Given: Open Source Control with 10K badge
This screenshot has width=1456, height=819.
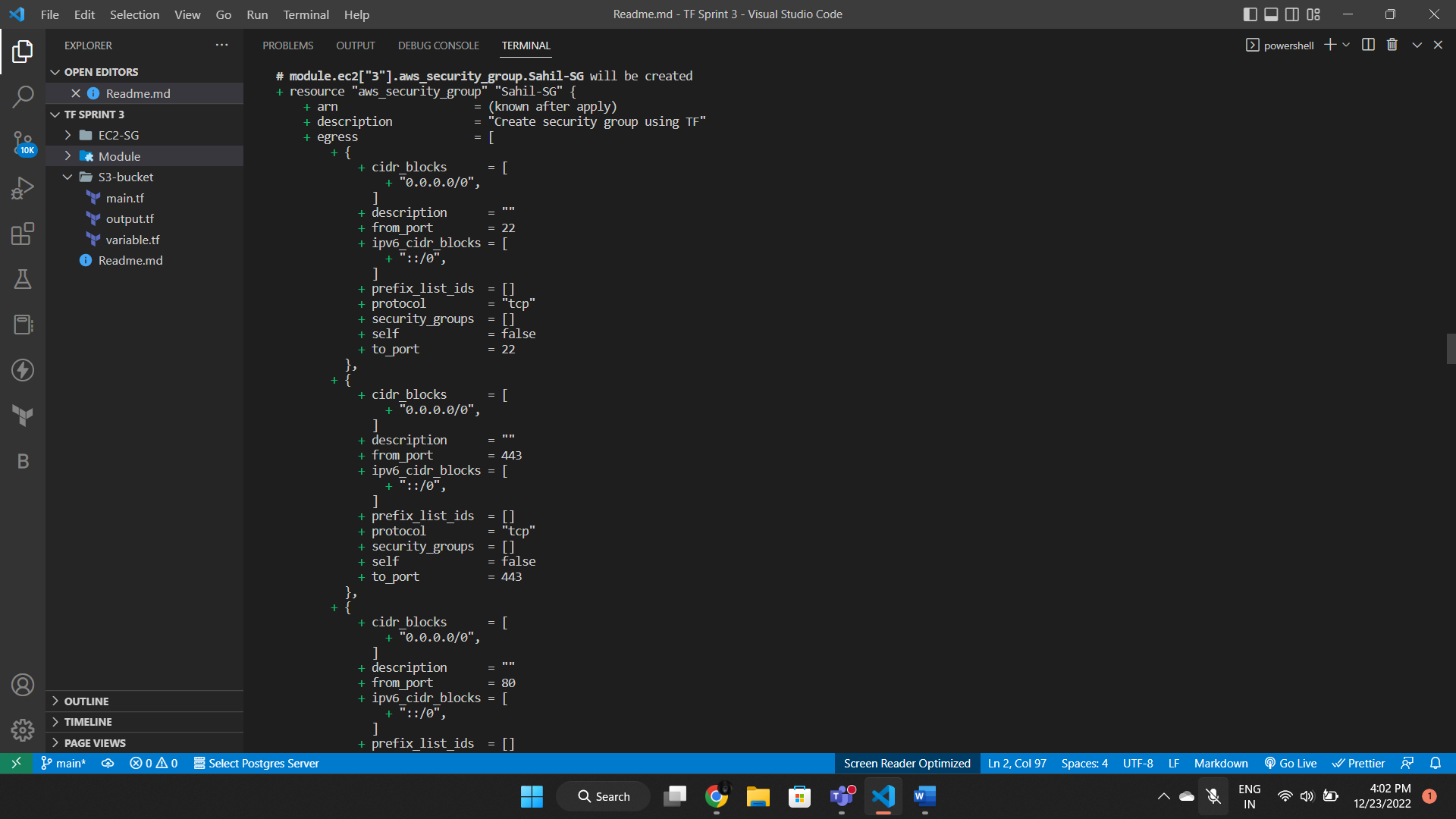Looking at the screenshot, I should pos(23,143).
